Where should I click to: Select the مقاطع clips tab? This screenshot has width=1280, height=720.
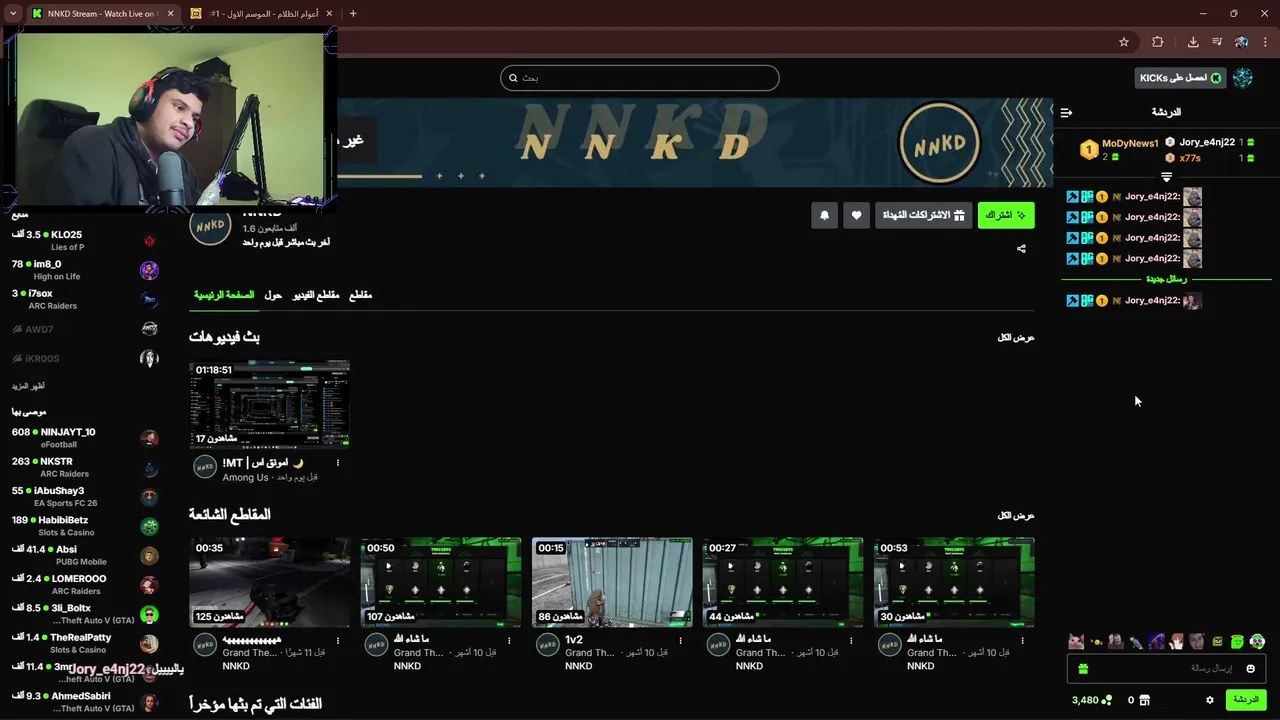click(360, 295)
